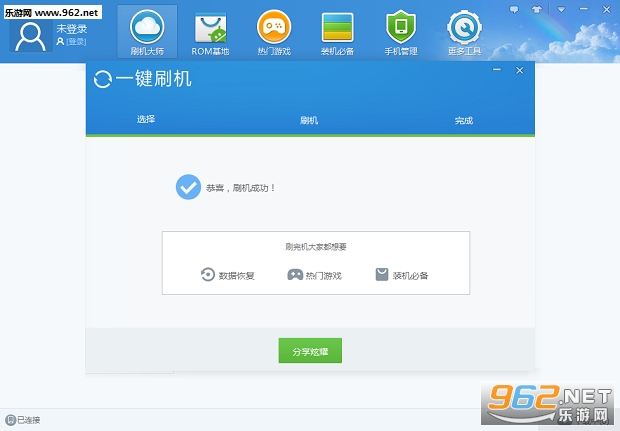Click 数据恢复 data restore option
This screenshot has width=620, height=431.
coord(228,275)
